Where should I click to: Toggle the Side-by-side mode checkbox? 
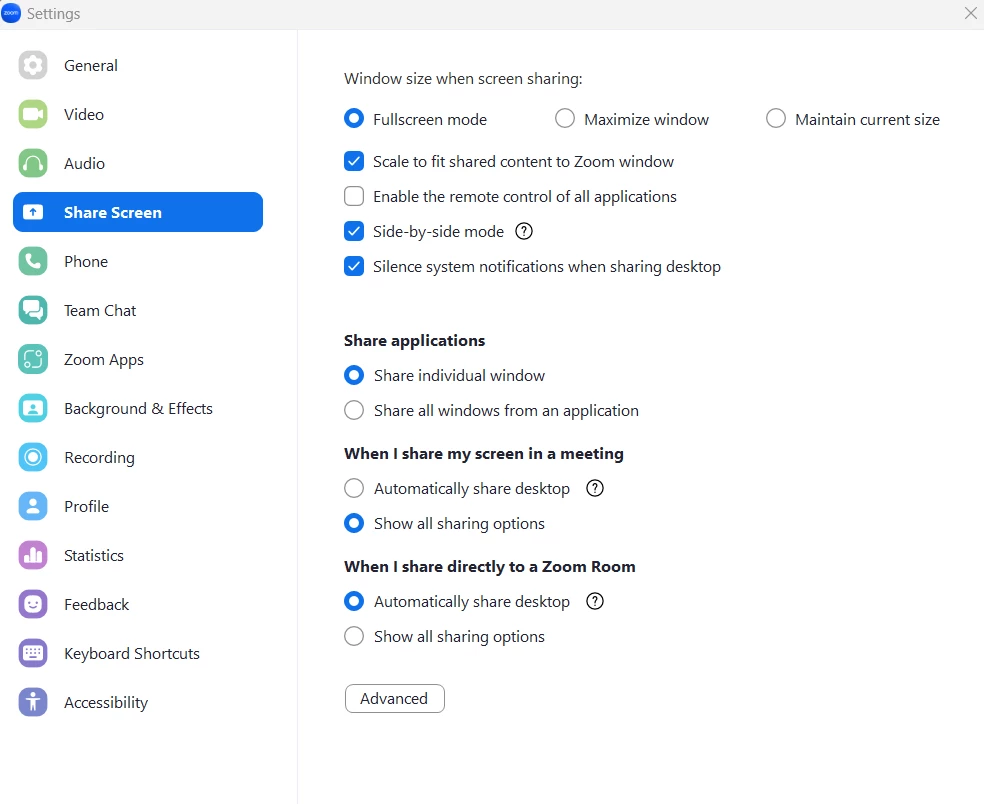coord(354,232)
